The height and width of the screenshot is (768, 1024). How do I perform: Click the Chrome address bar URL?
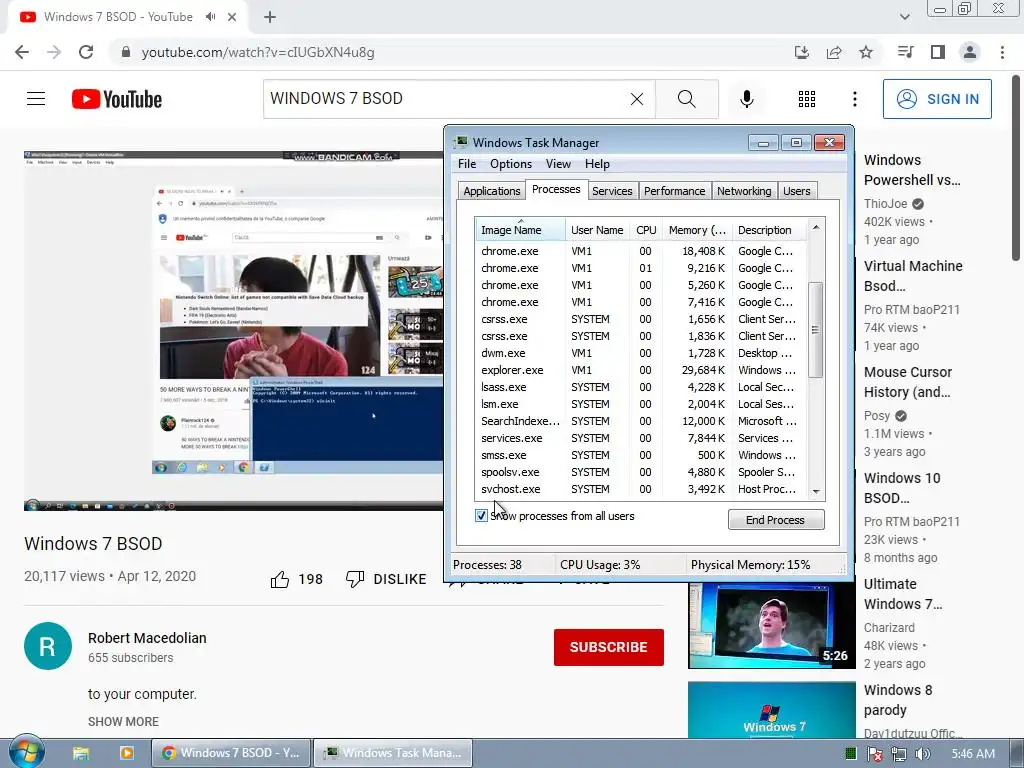(x=257, y=52)
